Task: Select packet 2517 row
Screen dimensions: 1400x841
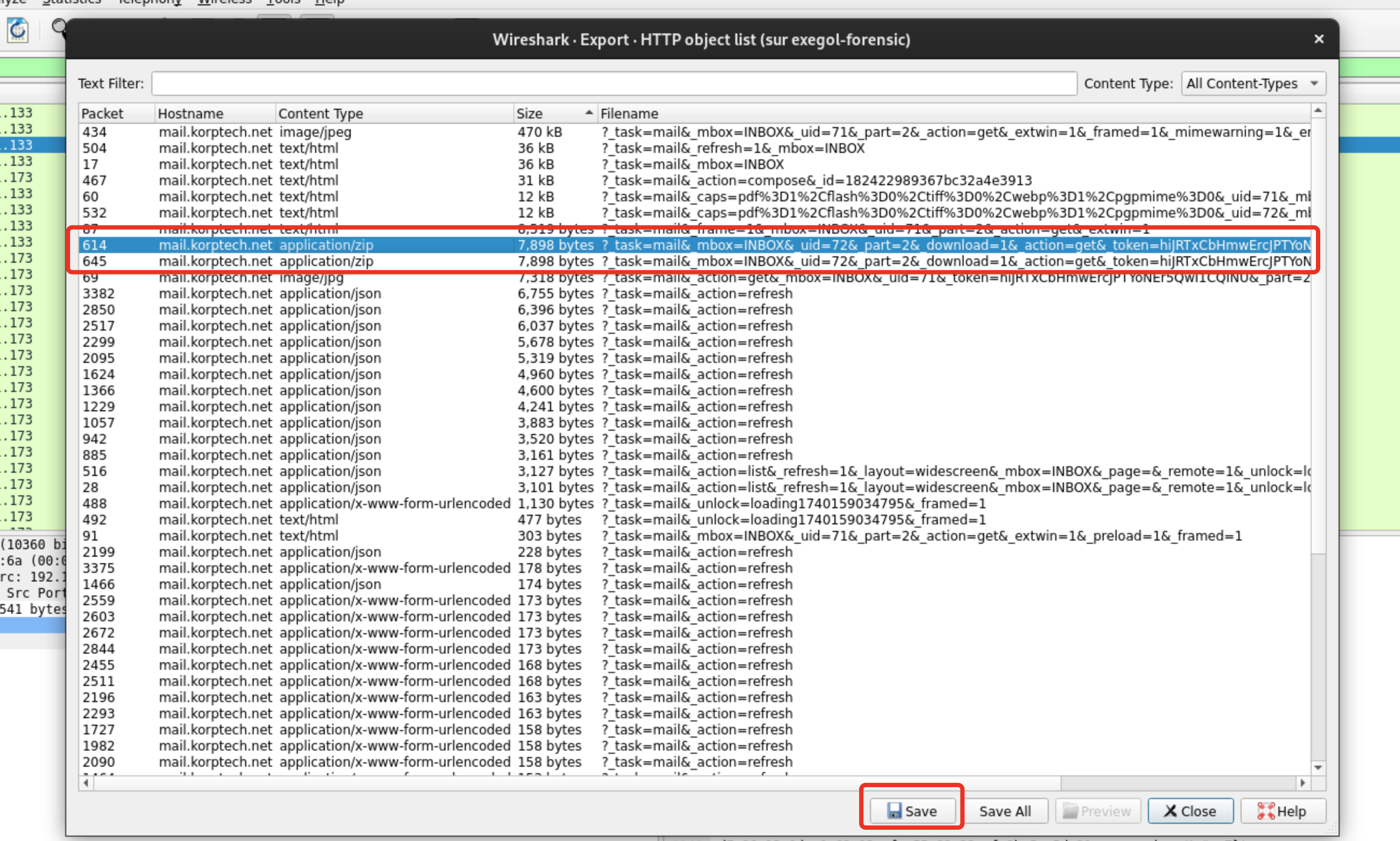Action: (695, 326)
